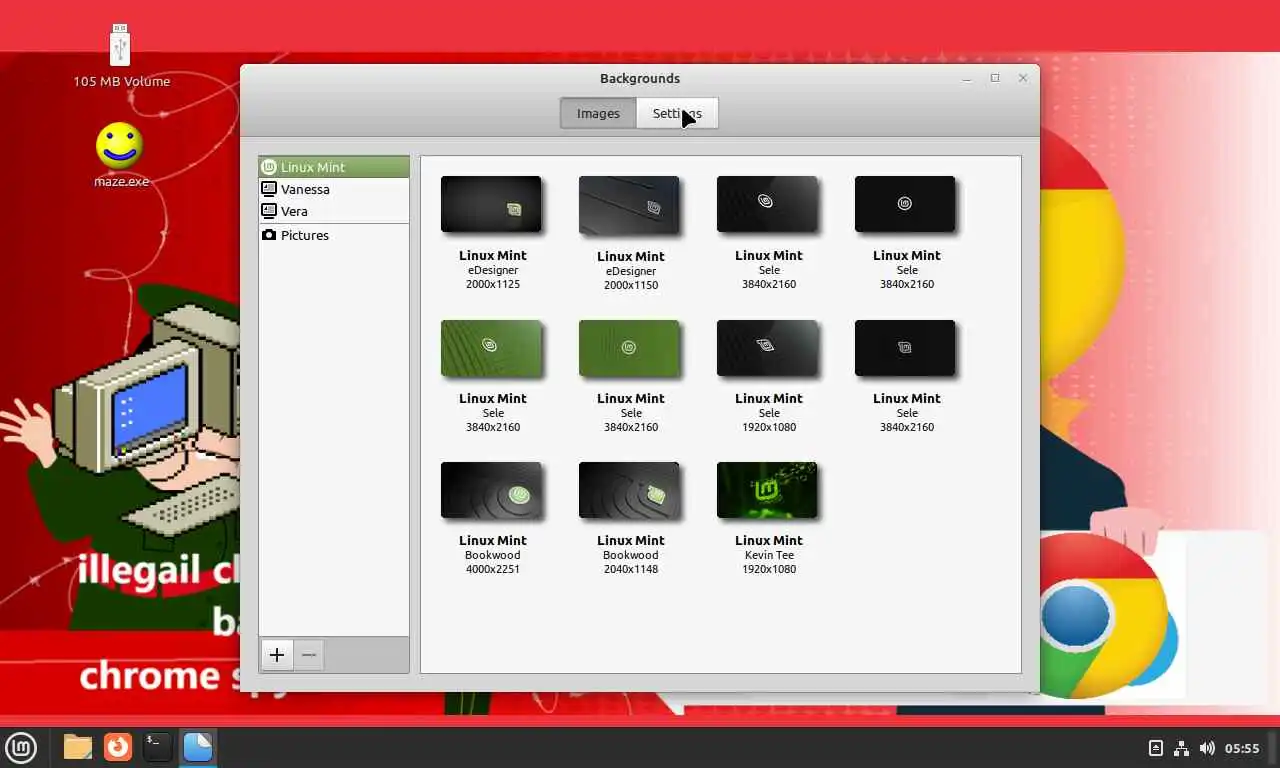Choose the Bookwood 4000x2251 wallpaper
The image size is (1280, 768).
coord(491,490)
